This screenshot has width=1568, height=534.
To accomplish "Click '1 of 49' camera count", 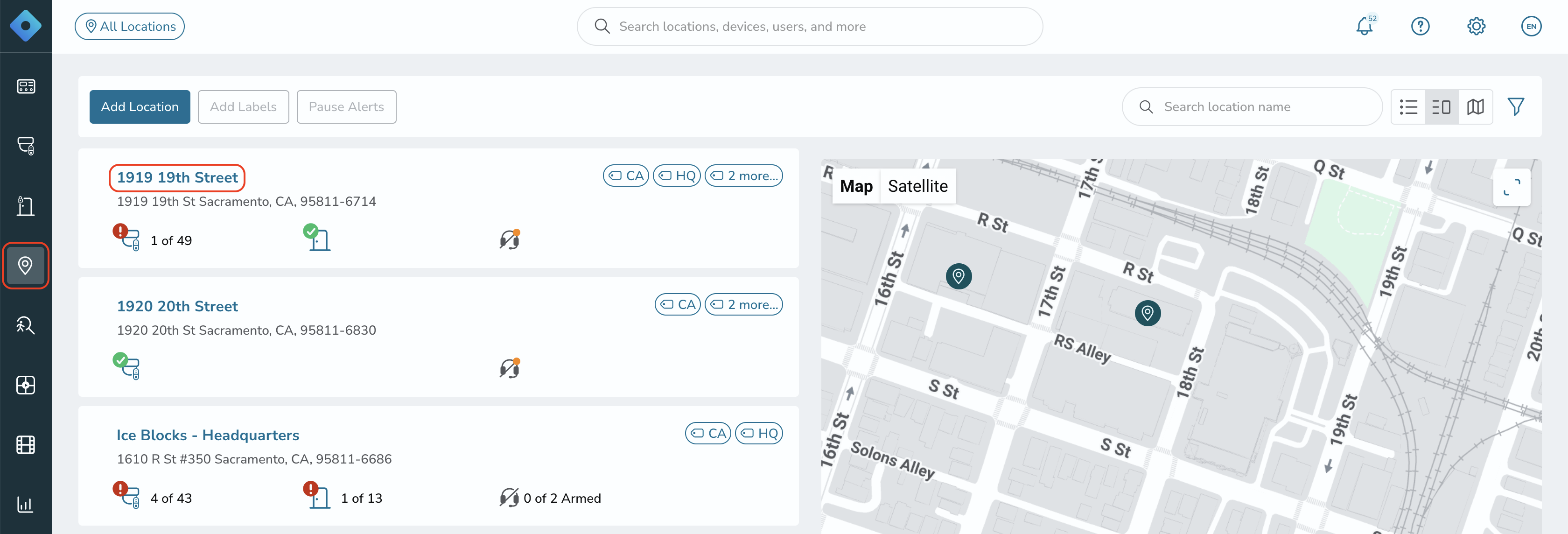I will pyautogui.click(x=171, y=240).
